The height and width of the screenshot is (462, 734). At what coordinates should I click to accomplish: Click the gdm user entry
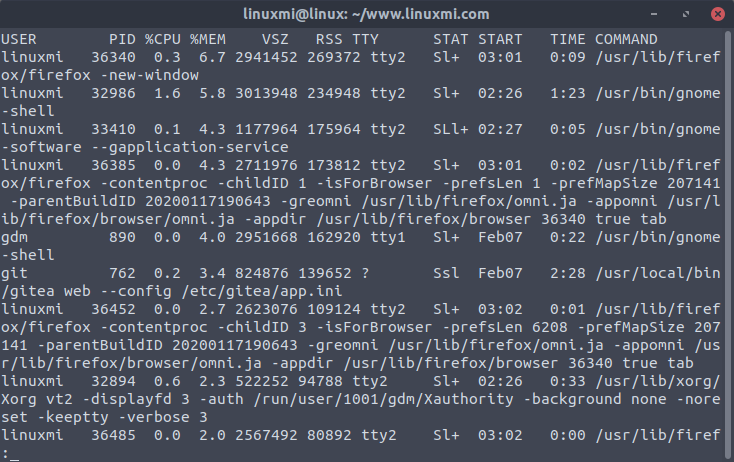[15, 236]
